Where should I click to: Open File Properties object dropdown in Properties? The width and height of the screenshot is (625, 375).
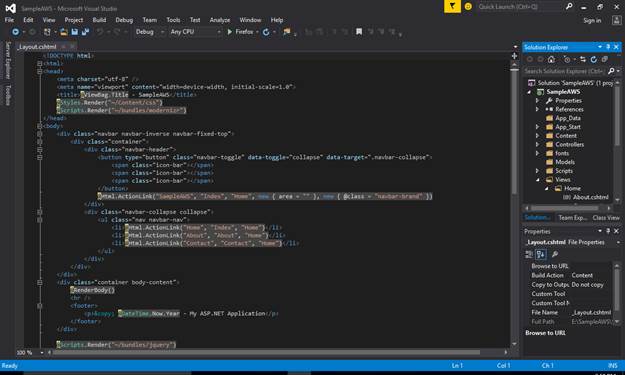click(618, 242)
